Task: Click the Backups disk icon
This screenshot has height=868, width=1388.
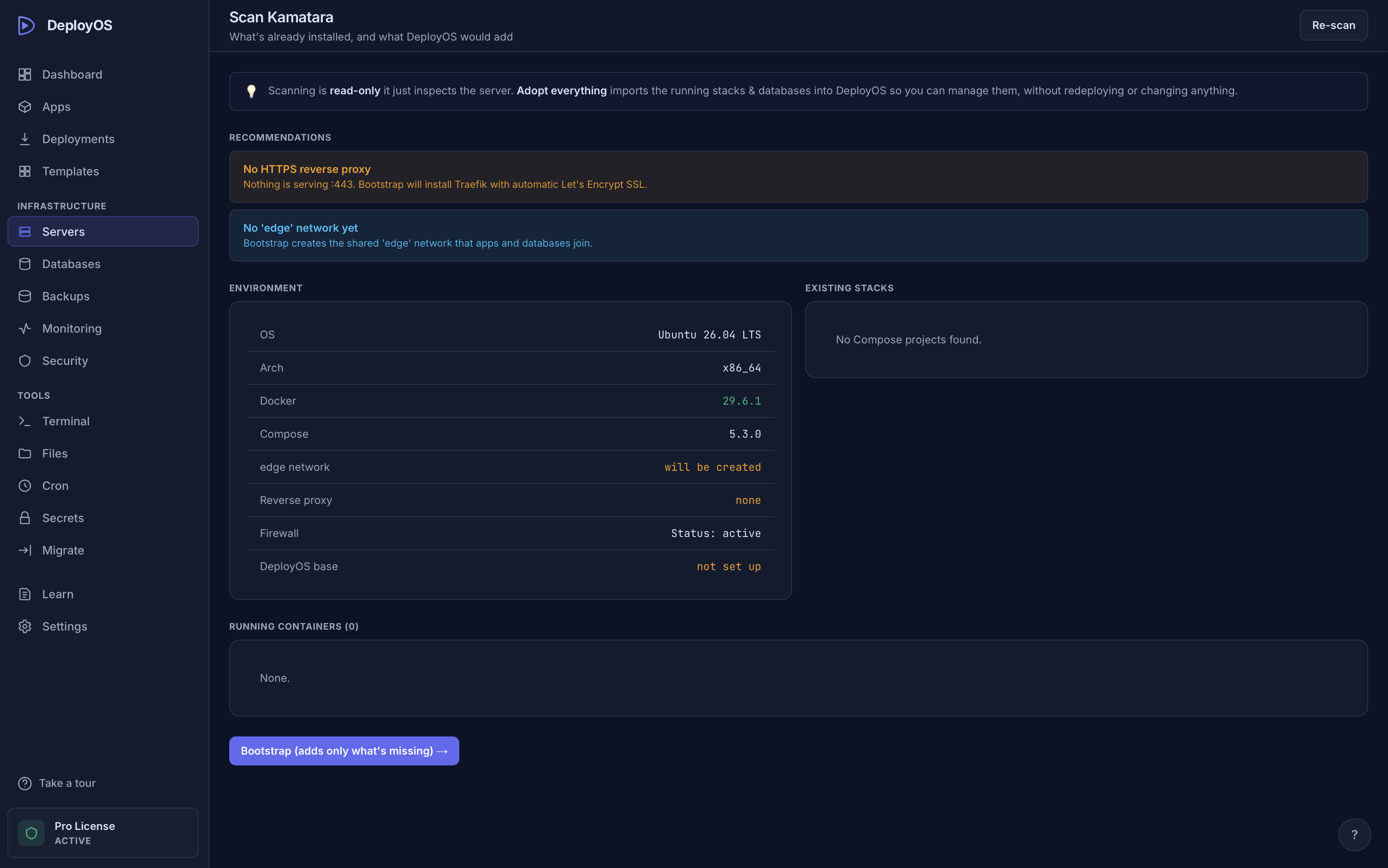Action: pyautogui.click(x=25, y=296)
